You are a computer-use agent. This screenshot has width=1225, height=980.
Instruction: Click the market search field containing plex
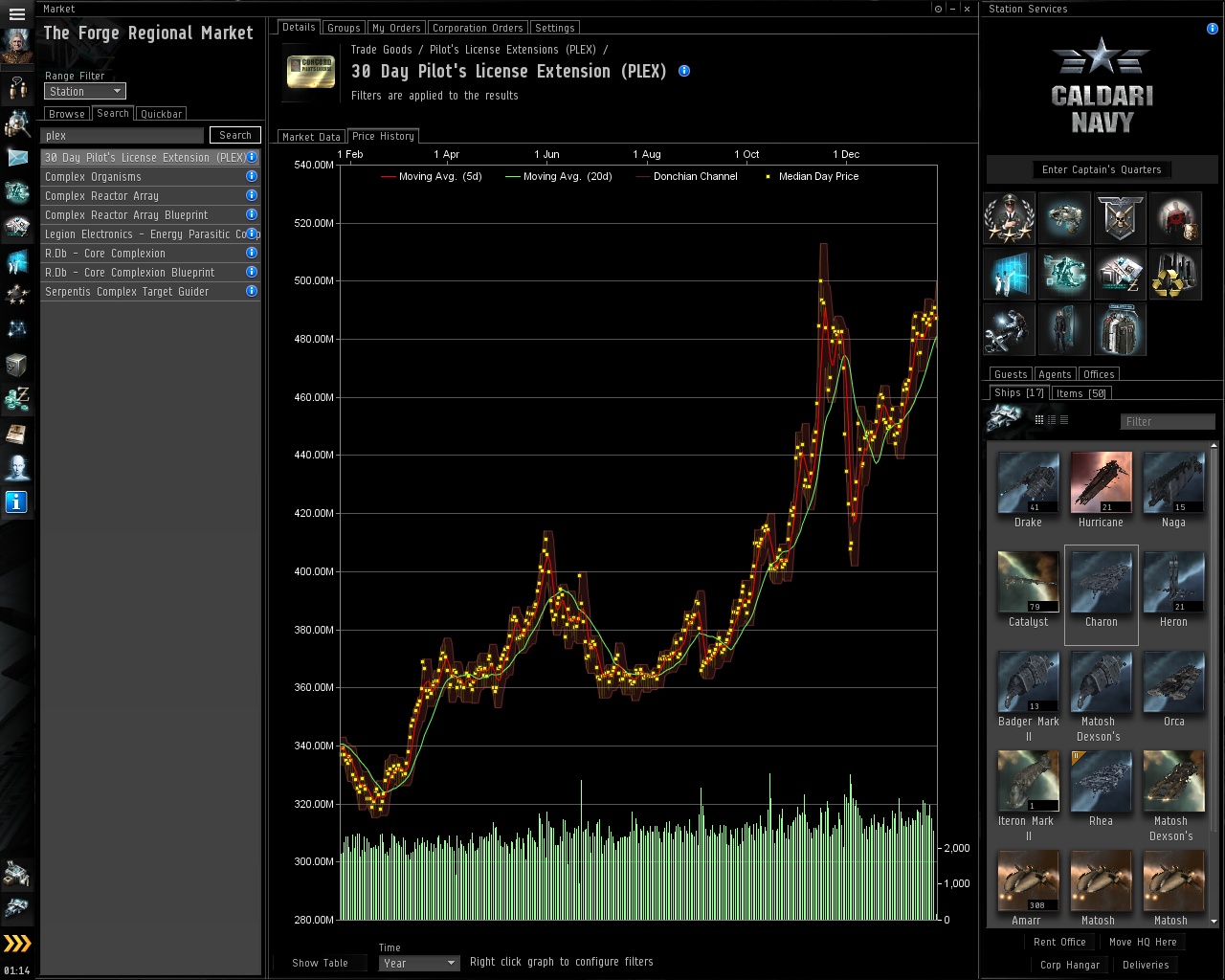(x=122, y=136)
